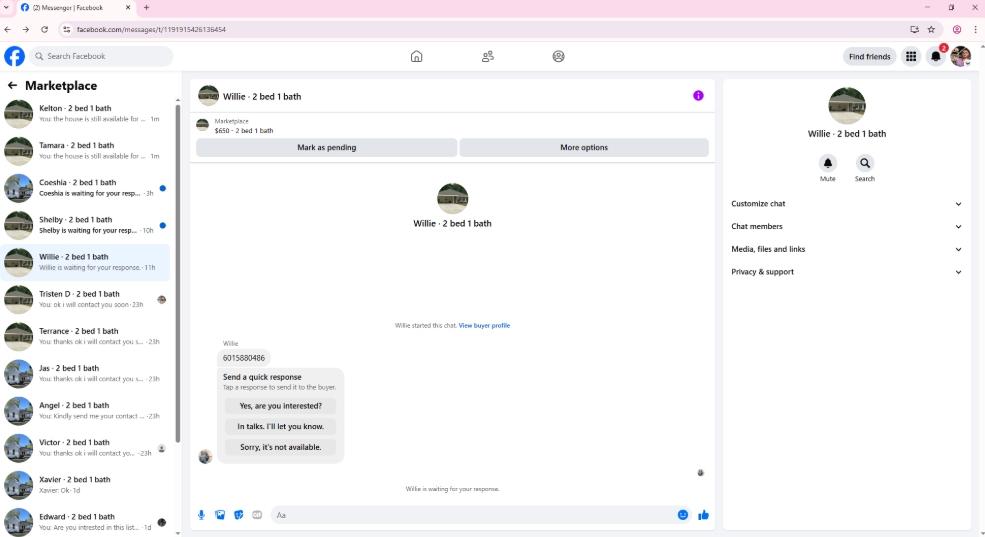Click the blue unread dot on Shelby chat
This screenshot has width=985, height=537.
(x=163, y=225)
